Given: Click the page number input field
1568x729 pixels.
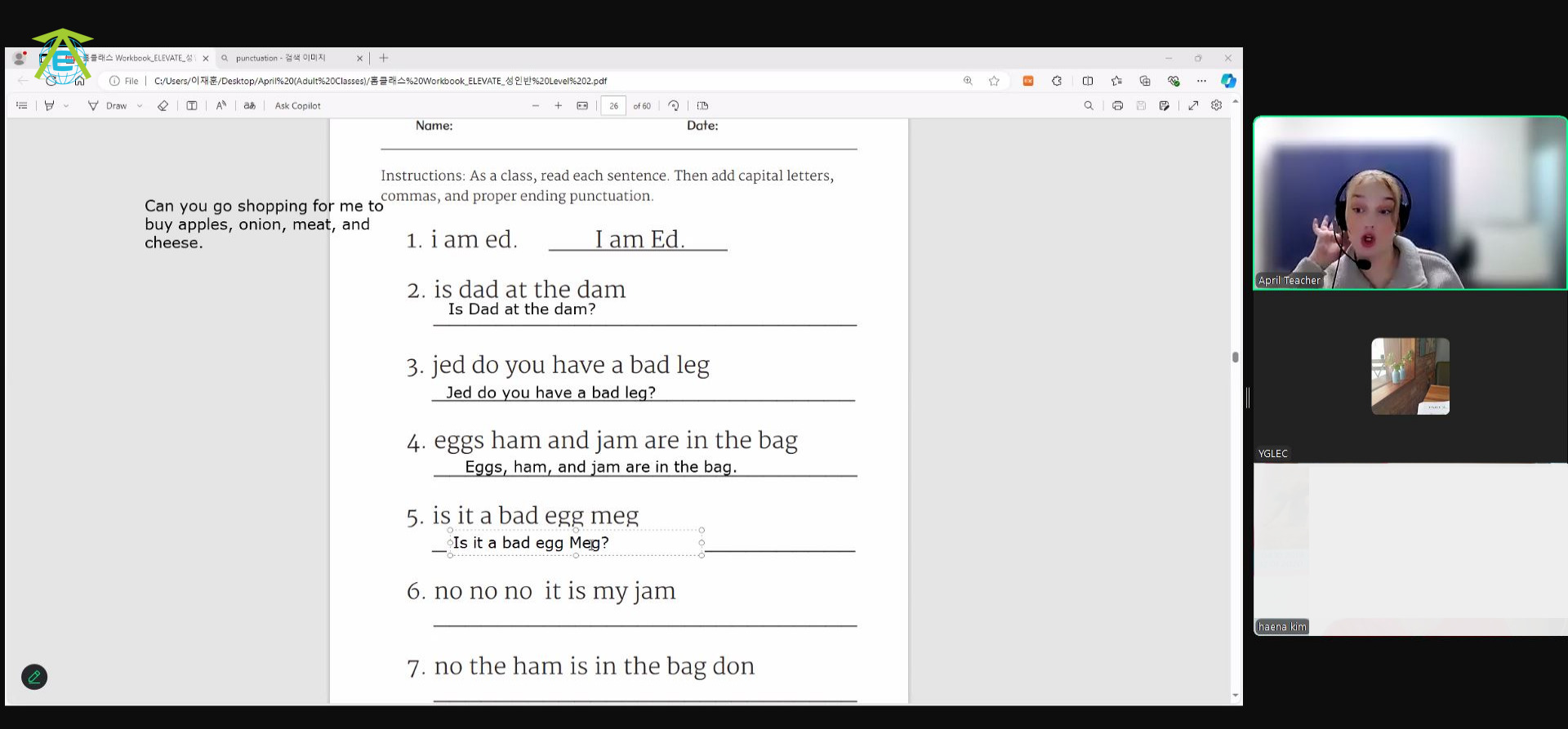Looking at the screenshot, I should 613,105.
